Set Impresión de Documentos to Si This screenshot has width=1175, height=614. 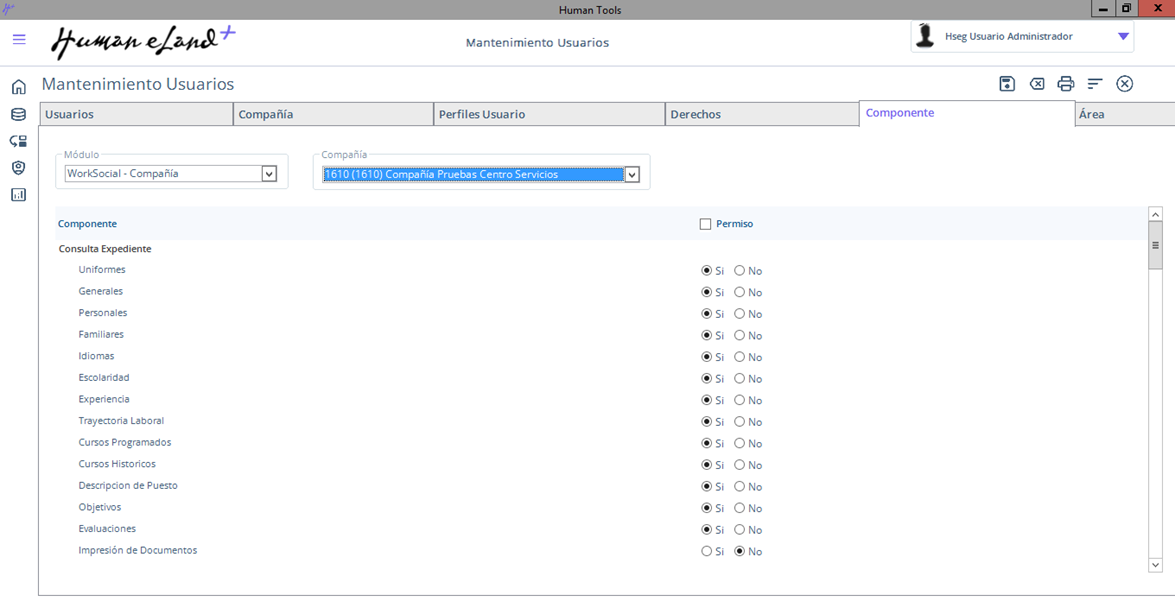707,552
